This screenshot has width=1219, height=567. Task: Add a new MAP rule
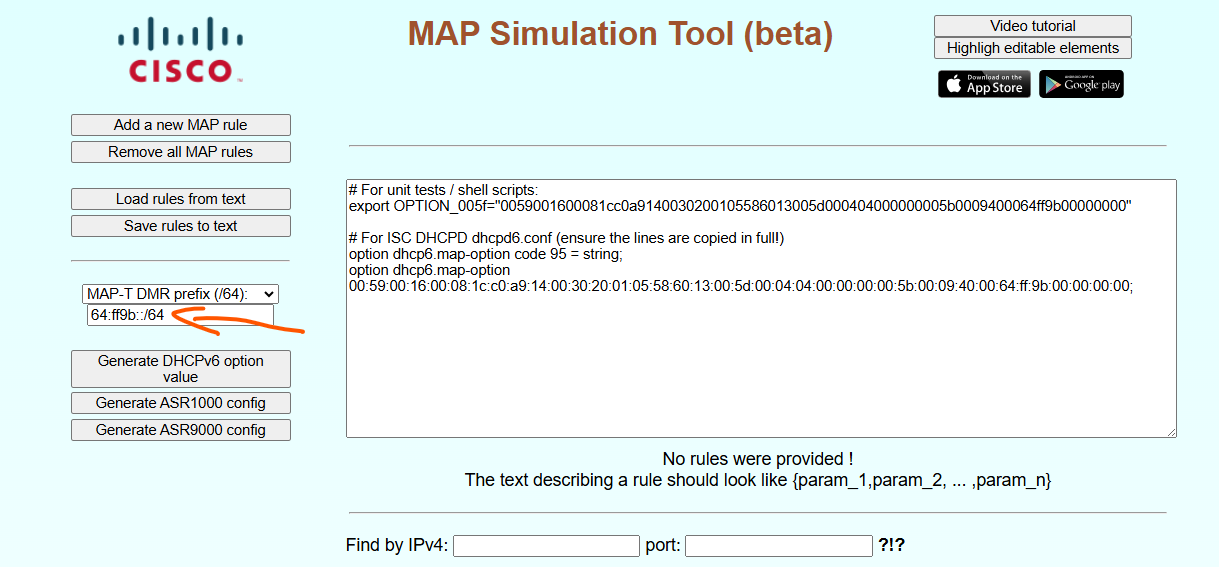180,125
